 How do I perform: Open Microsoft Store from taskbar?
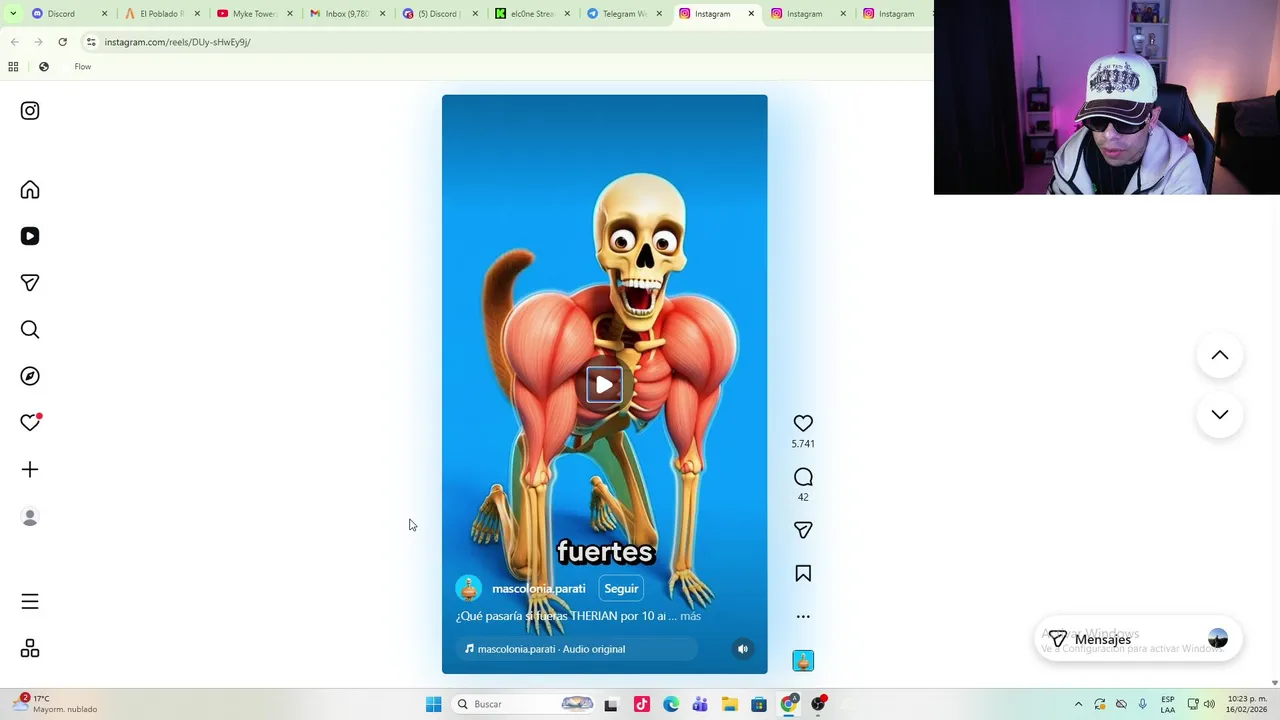pyautogui.click(x=759, y=704)
